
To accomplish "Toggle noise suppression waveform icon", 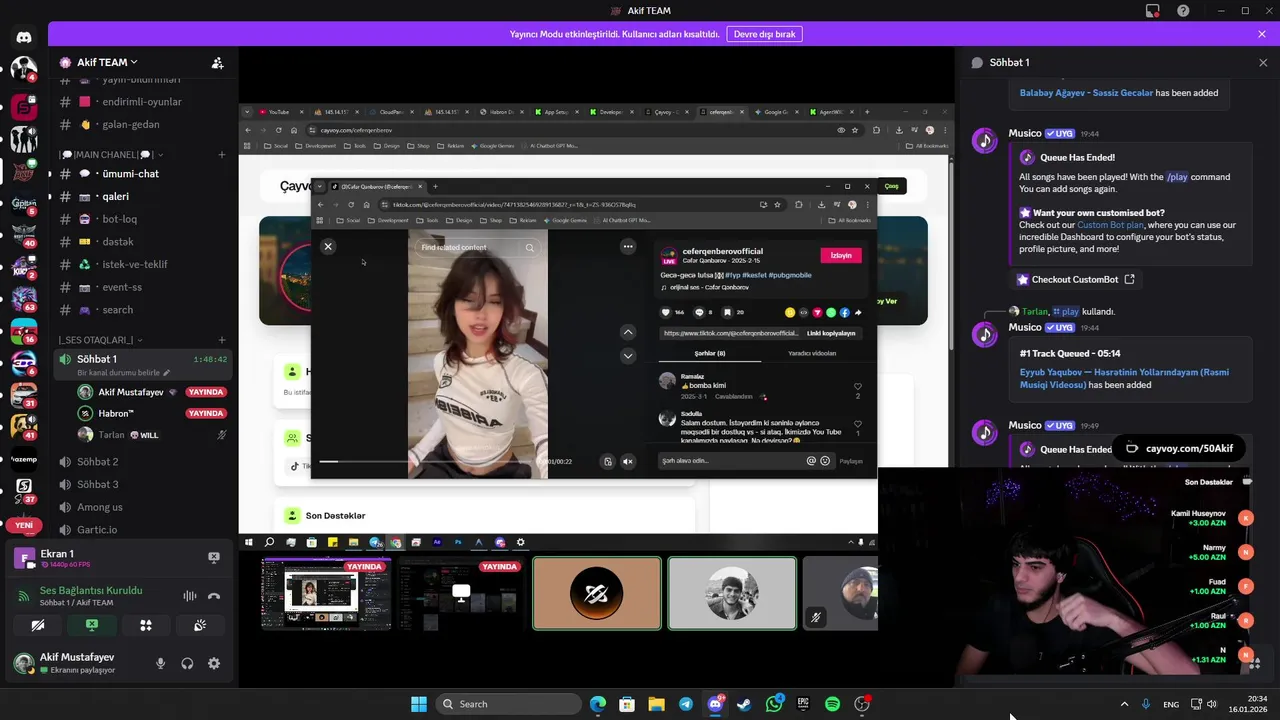I will (189, 596).
